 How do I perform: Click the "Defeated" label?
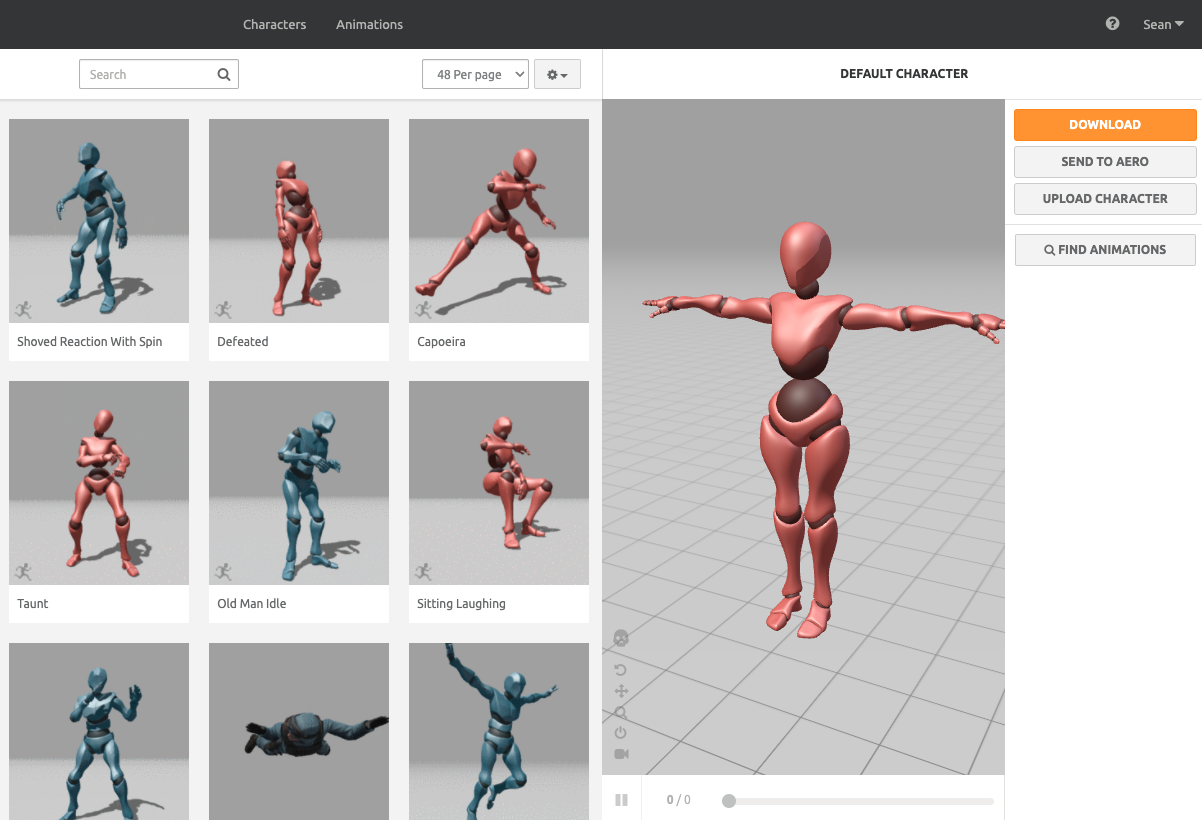pos(243,342)
